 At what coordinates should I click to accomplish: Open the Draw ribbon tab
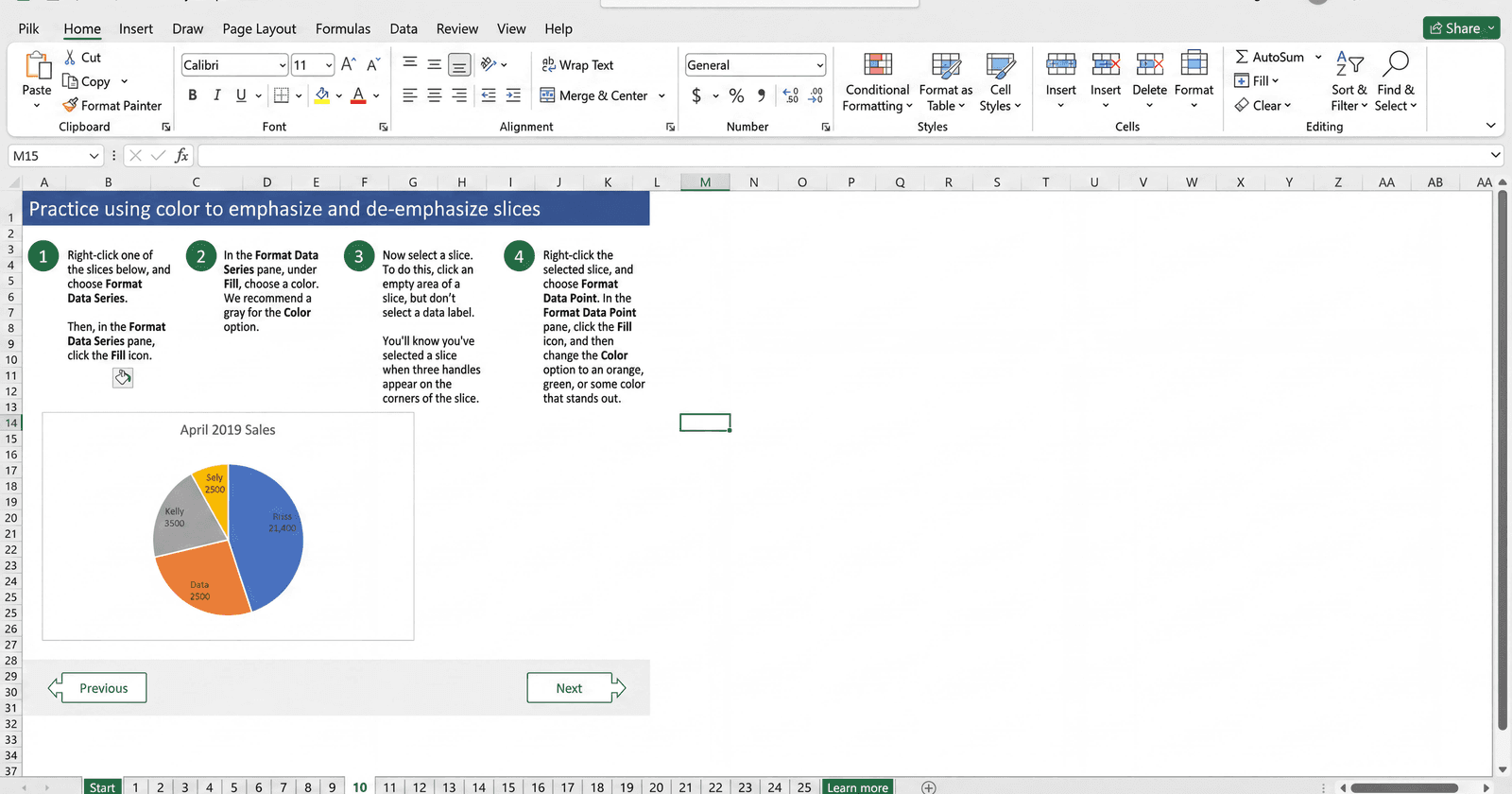pos(188,28)
